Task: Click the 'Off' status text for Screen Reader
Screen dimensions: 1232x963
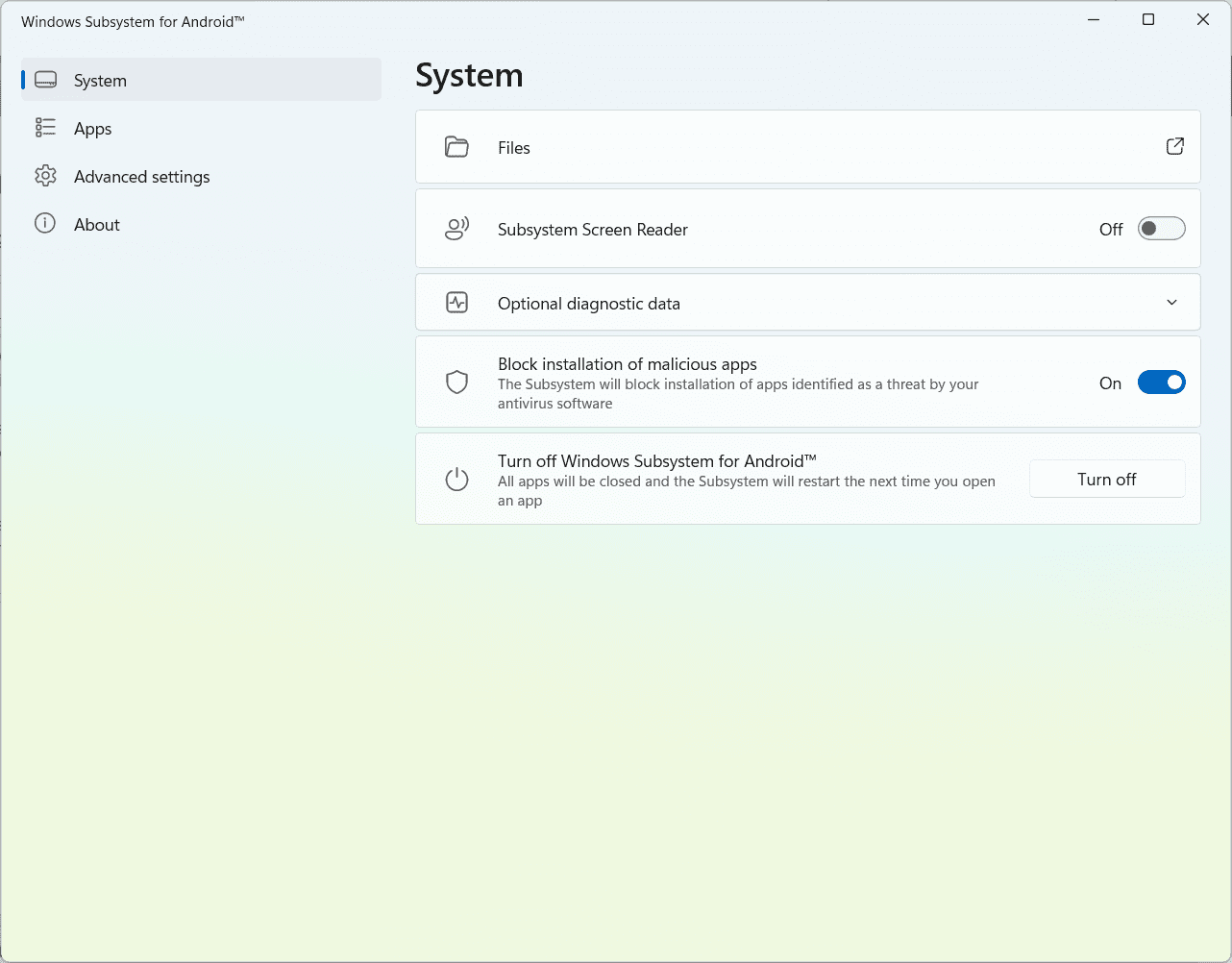Action: (x=1111, y=230)
